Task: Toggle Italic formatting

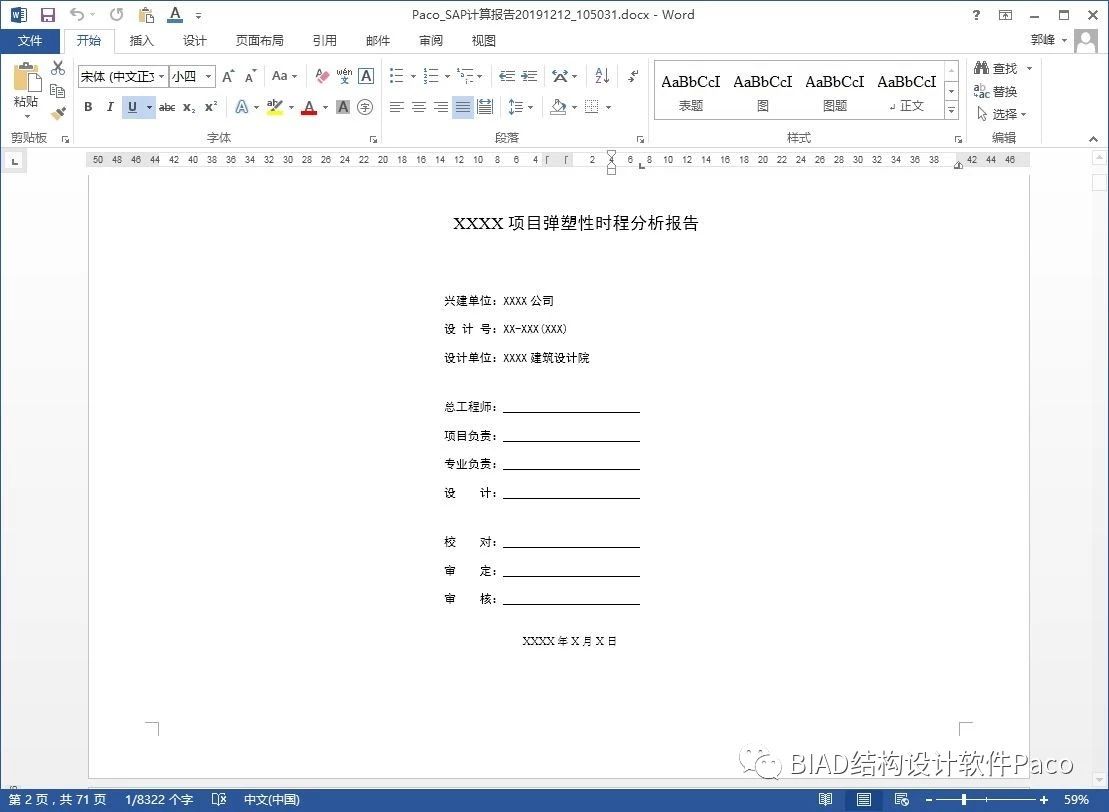Action: (109, 107)
